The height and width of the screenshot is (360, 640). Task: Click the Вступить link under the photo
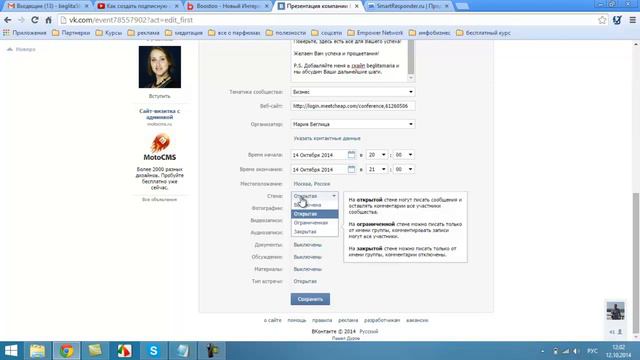click(x=160, y=96)
